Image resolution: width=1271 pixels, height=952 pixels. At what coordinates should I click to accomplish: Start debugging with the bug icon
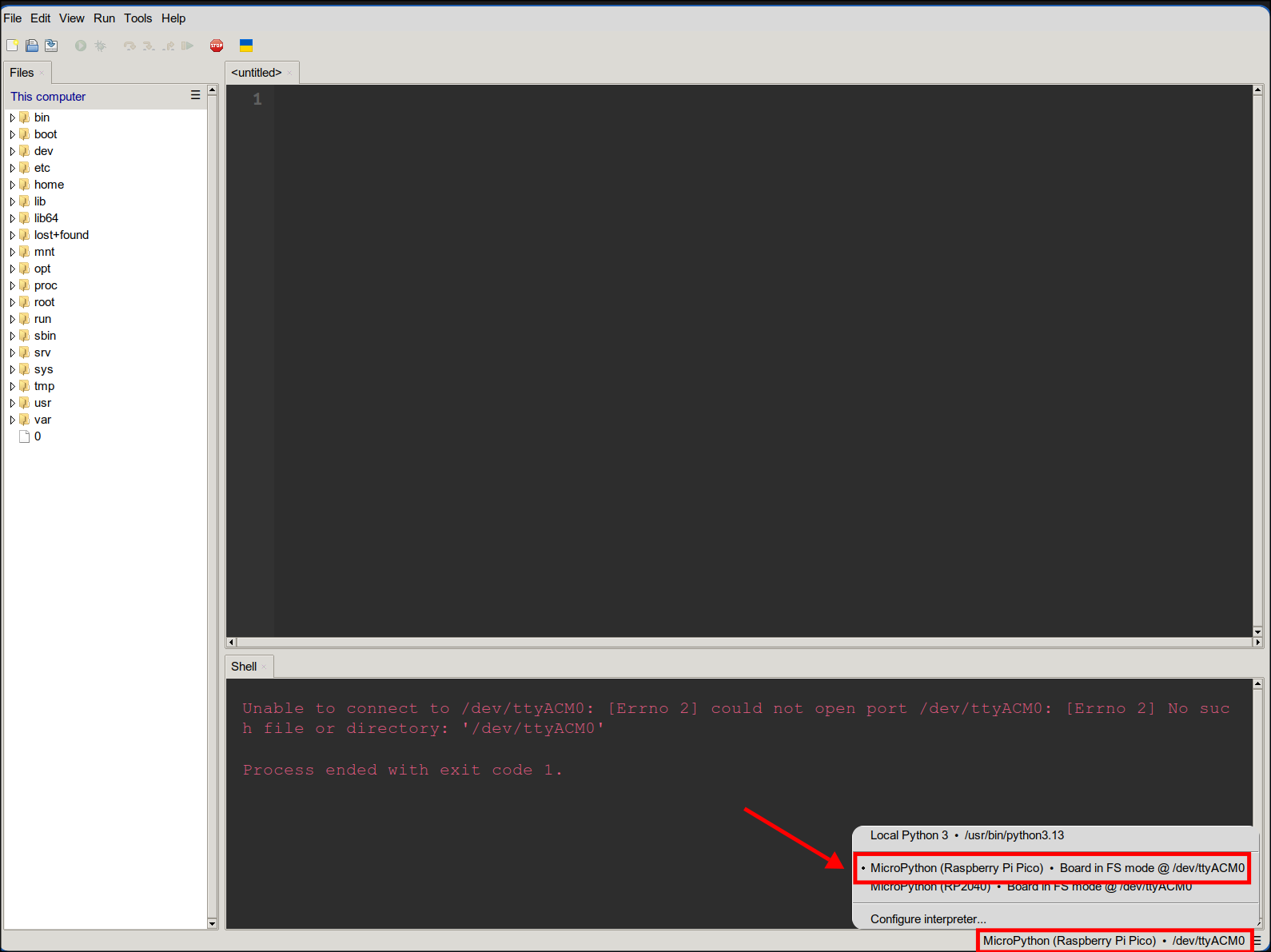101,46
